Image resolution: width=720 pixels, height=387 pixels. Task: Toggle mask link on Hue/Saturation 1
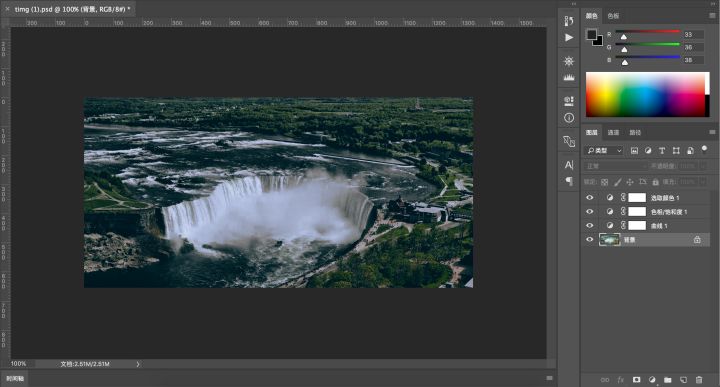click(623, 212)
